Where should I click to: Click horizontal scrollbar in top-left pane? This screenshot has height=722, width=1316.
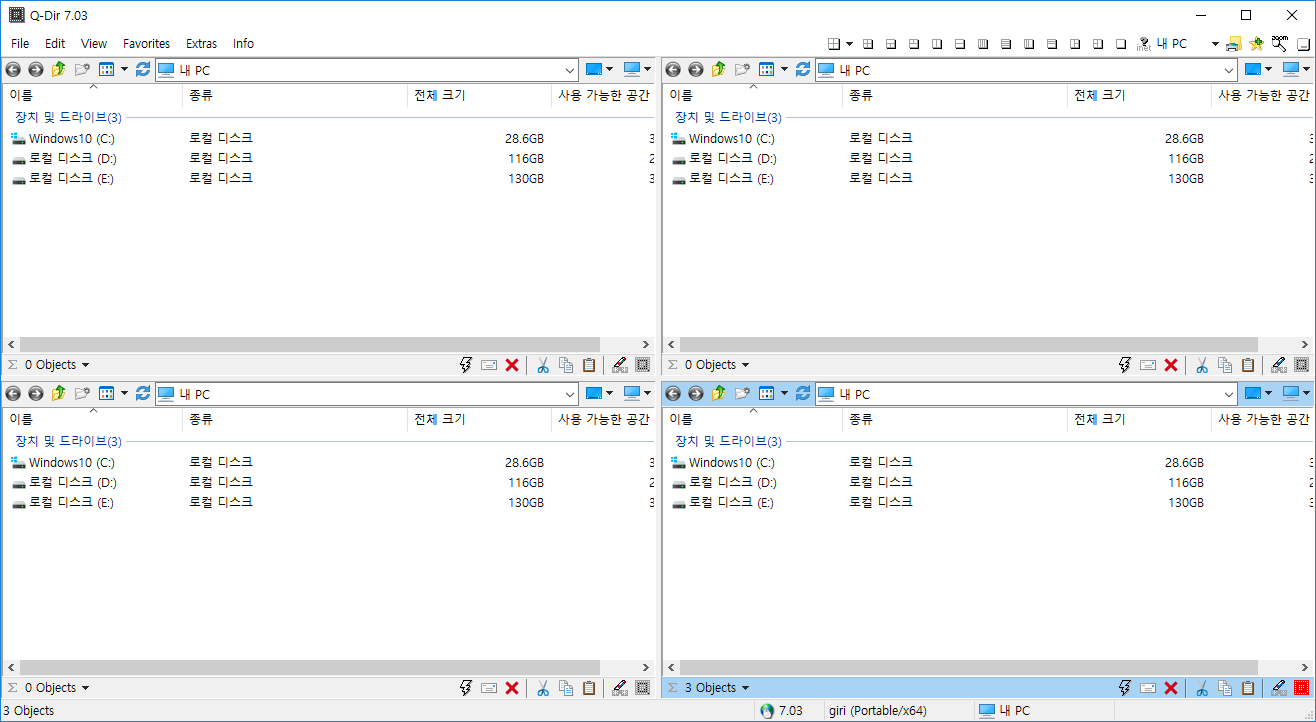310,344
